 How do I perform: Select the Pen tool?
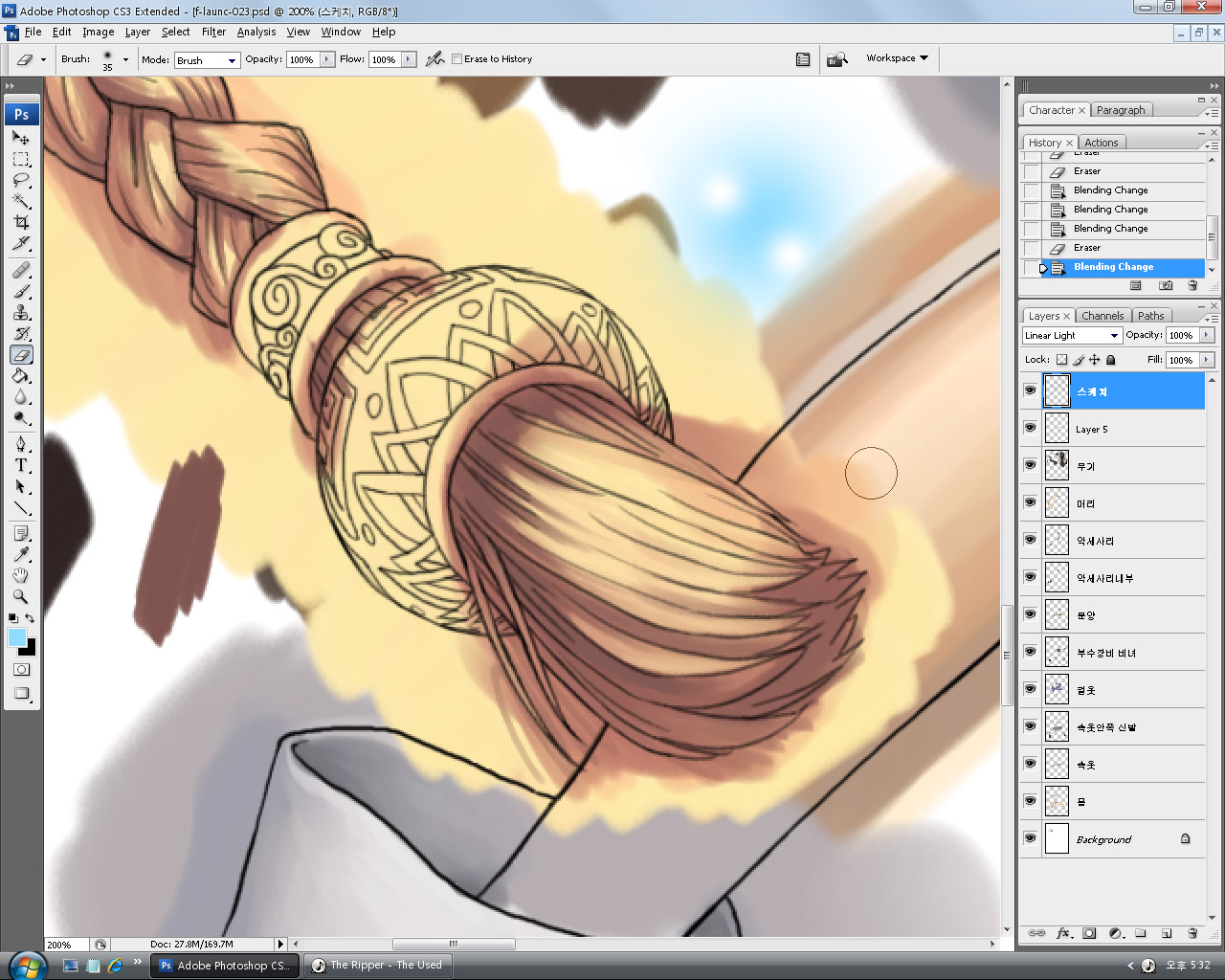[x=21, y=444]
